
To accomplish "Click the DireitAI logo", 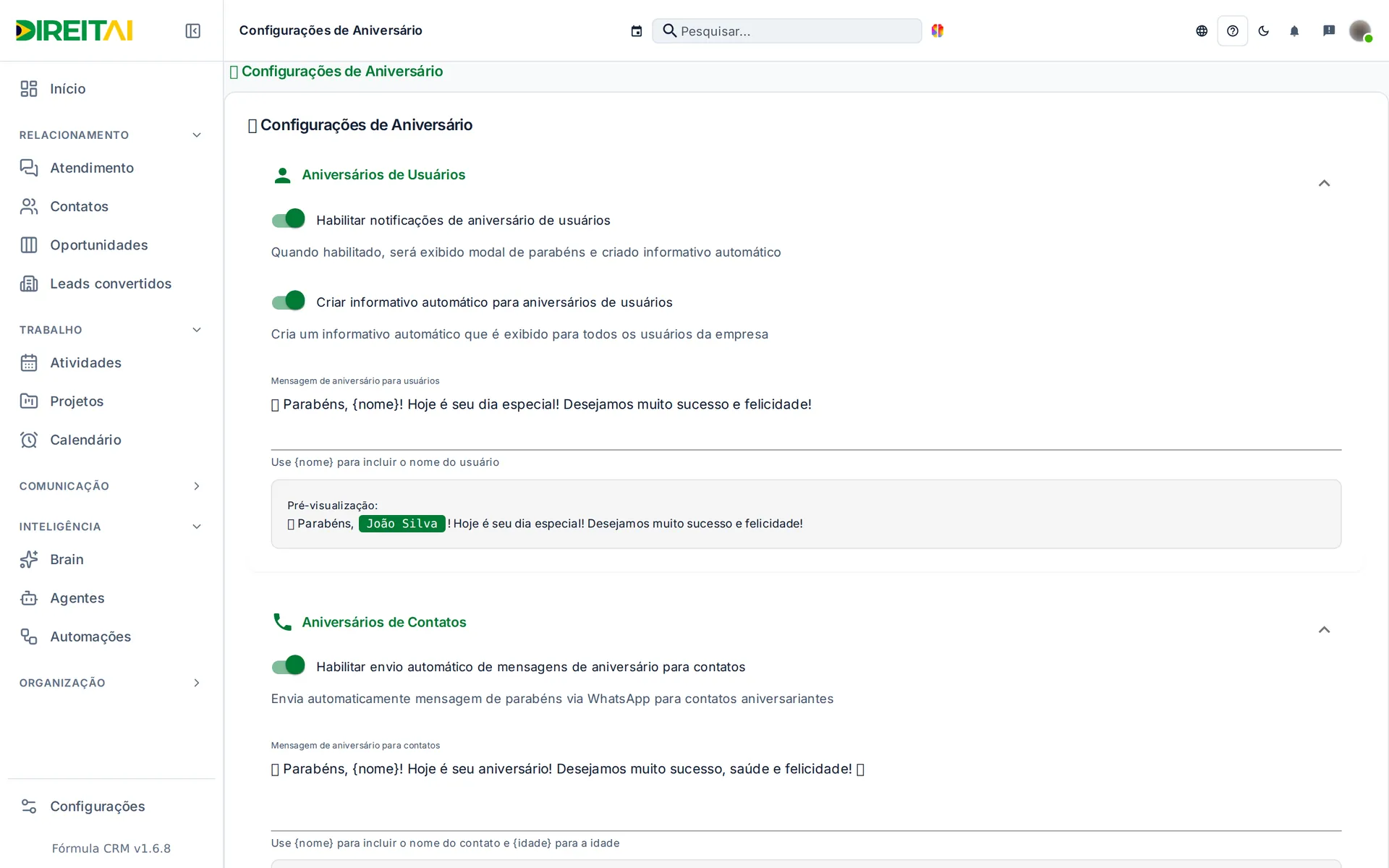I will pyautogui.click(x=74, y=30).
